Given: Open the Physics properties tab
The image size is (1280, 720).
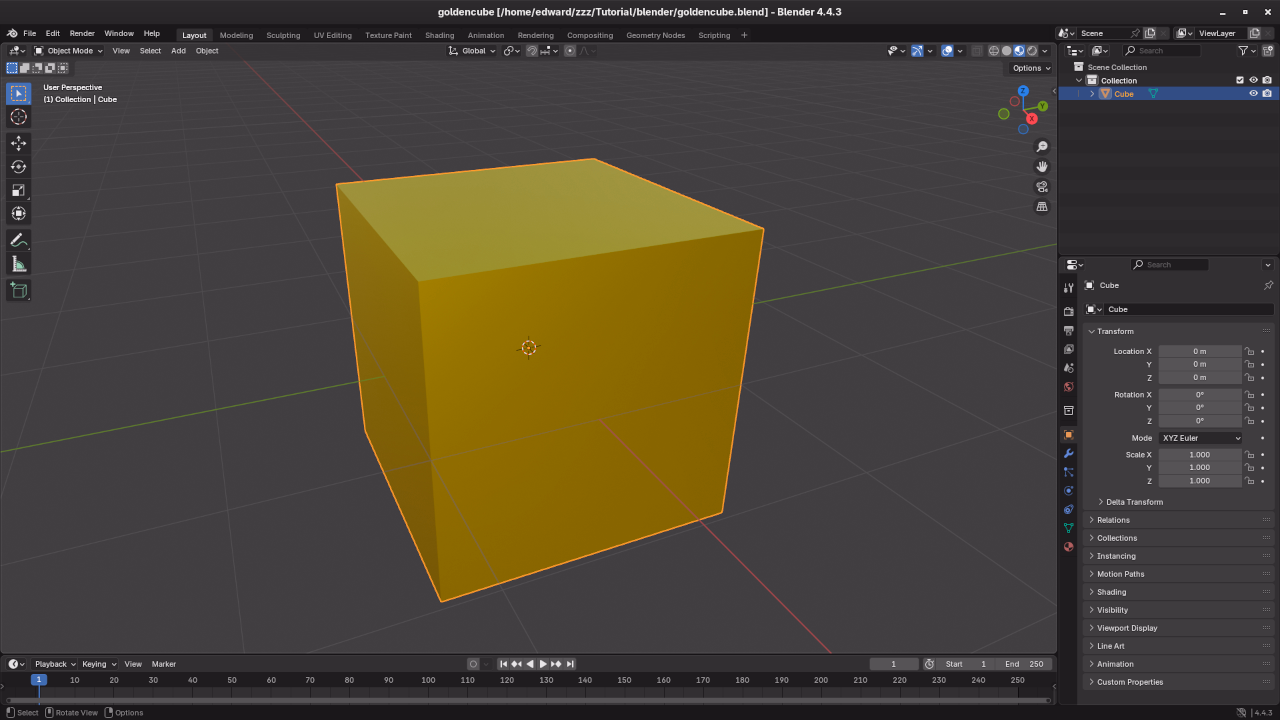Looking at the screenshot, I should click(x=1068, y=491).
